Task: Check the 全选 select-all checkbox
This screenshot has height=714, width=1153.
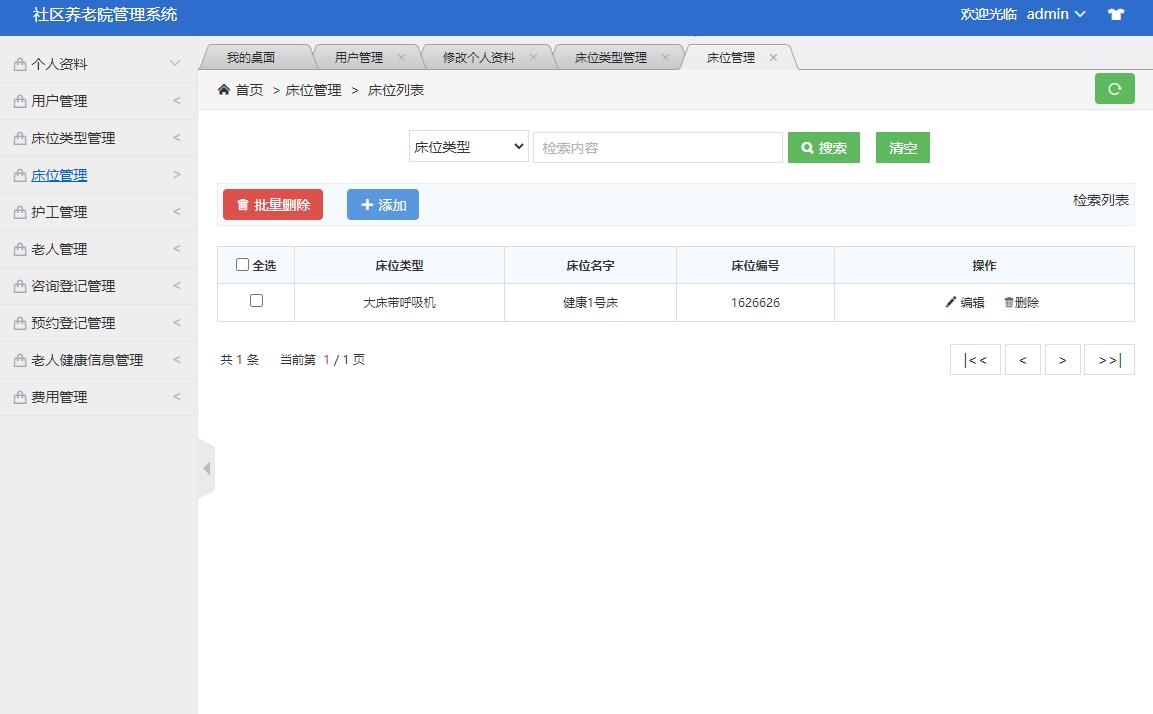Action: 243,263
